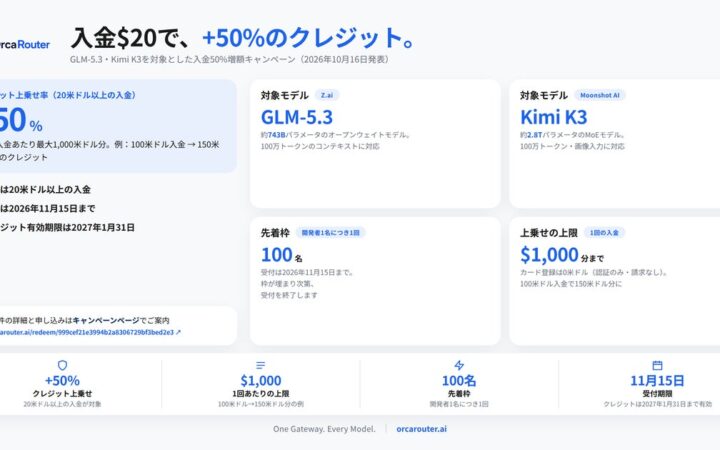Screen dimensions: 720x450
Task: Click the 1回の入金 badge
Action: [604, 233]
